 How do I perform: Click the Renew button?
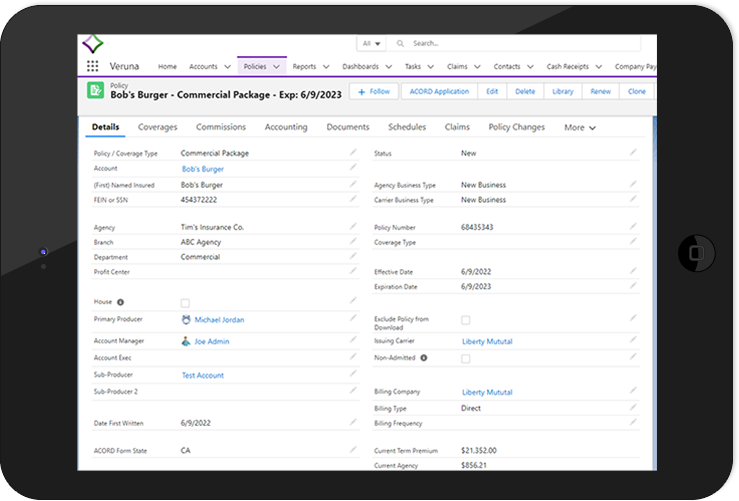pyautogui.click(x=600, y=91)
